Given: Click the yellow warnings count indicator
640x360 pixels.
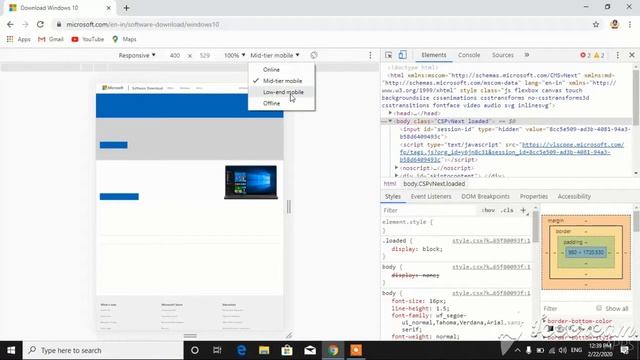Looking at the screenshot, I should coord(599,55).
